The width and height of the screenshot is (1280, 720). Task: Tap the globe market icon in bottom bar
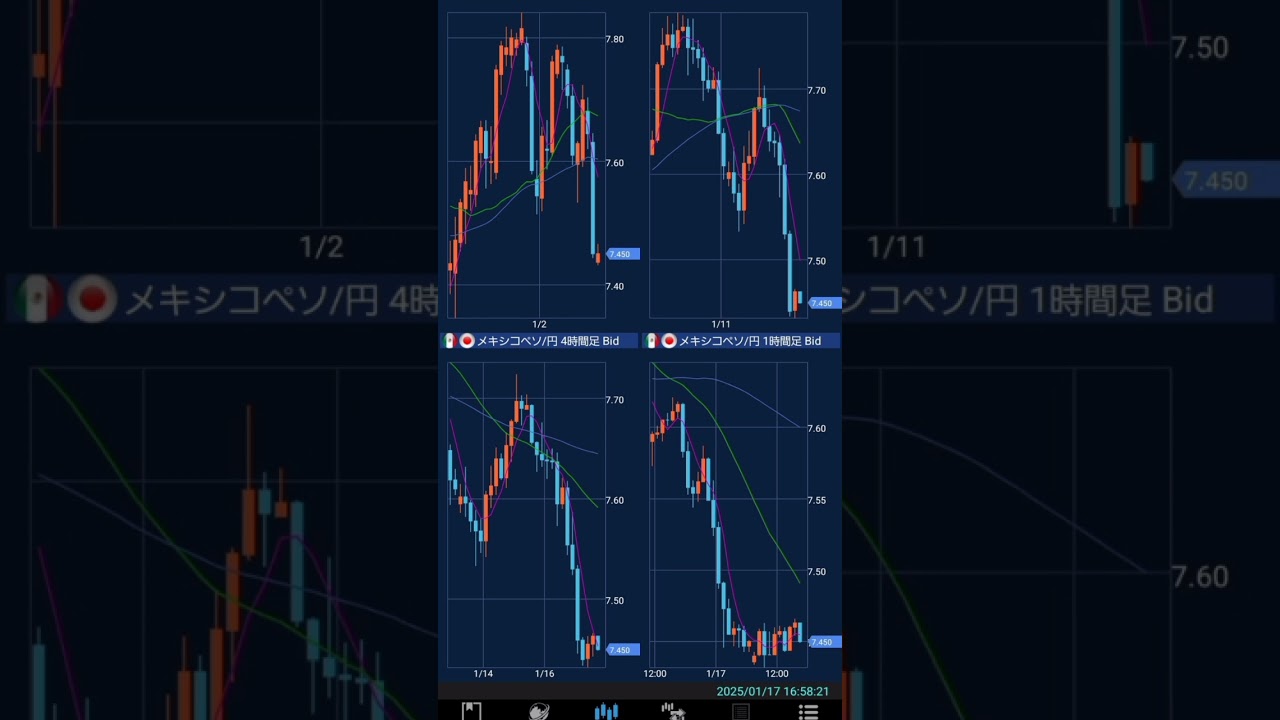point(539,711)
